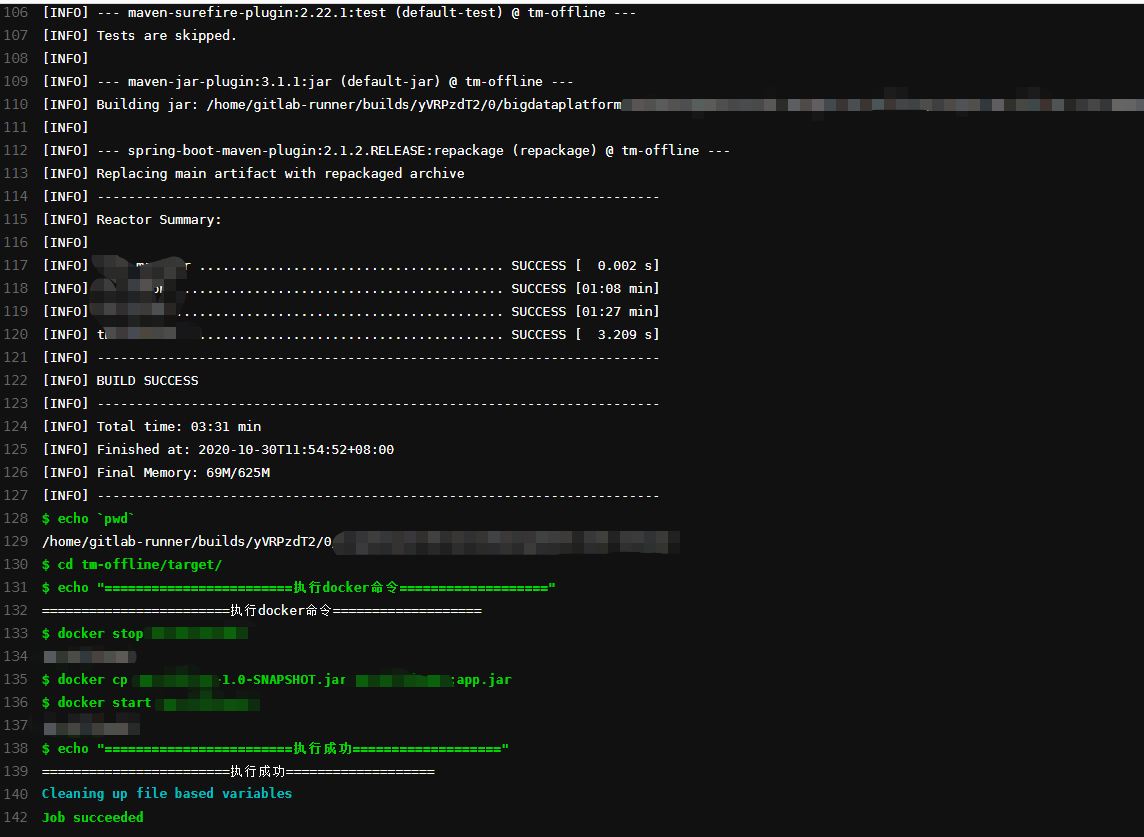
Task: Click line number 133 beside docker stop command
Action: (17, 633)
